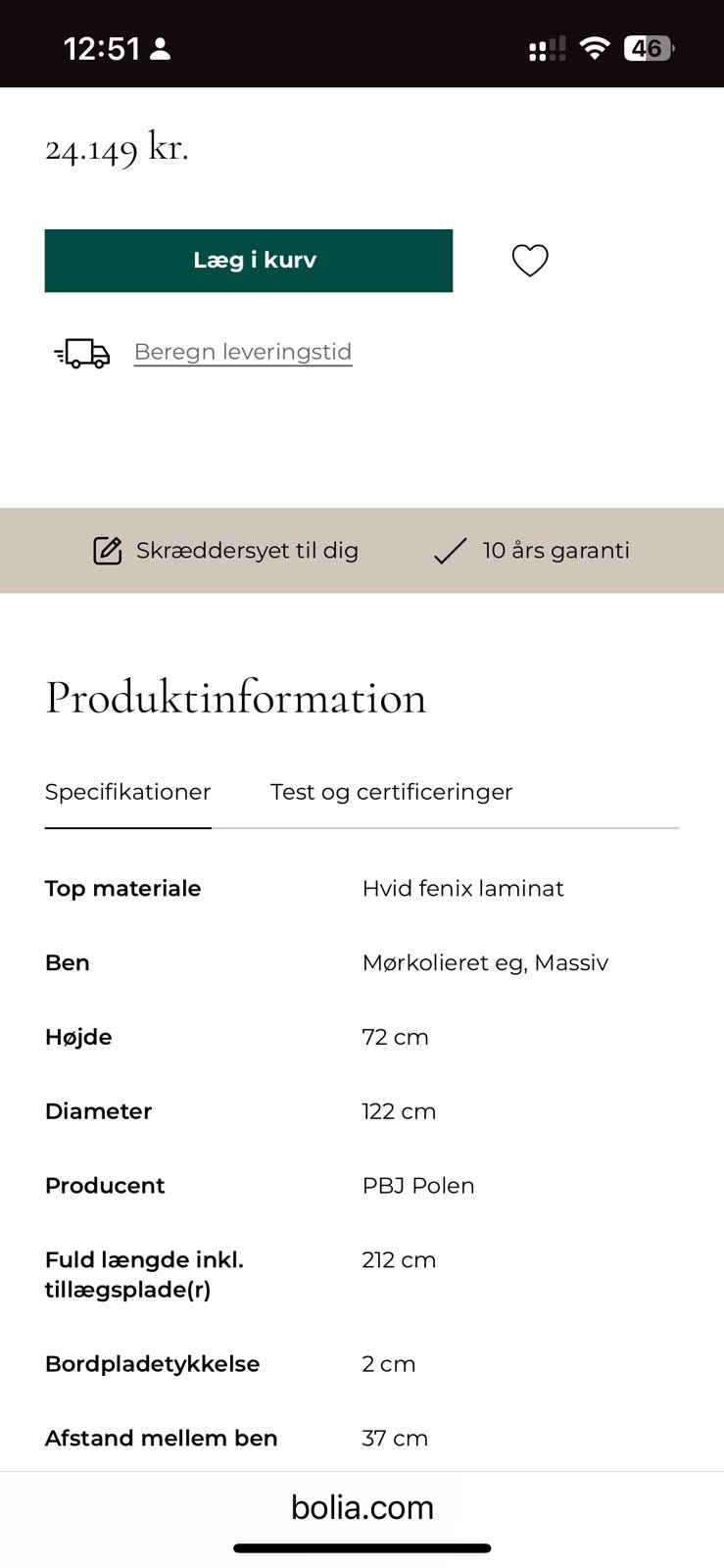Image resolution: width=724 pixels, height=1568 pixels.
Task: Tap the person icon in the status bar
Action: pos(163,48)
